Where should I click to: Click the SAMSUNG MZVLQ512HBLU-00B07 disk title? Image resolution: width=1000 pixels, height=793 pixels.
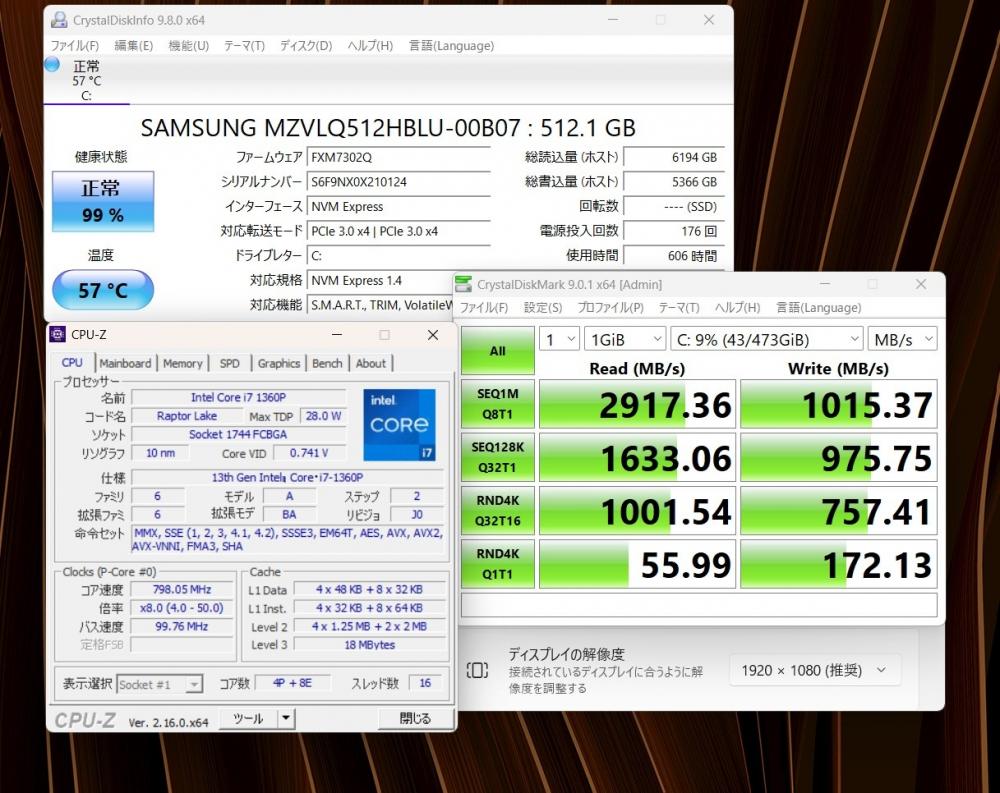(x=388, y=128)
